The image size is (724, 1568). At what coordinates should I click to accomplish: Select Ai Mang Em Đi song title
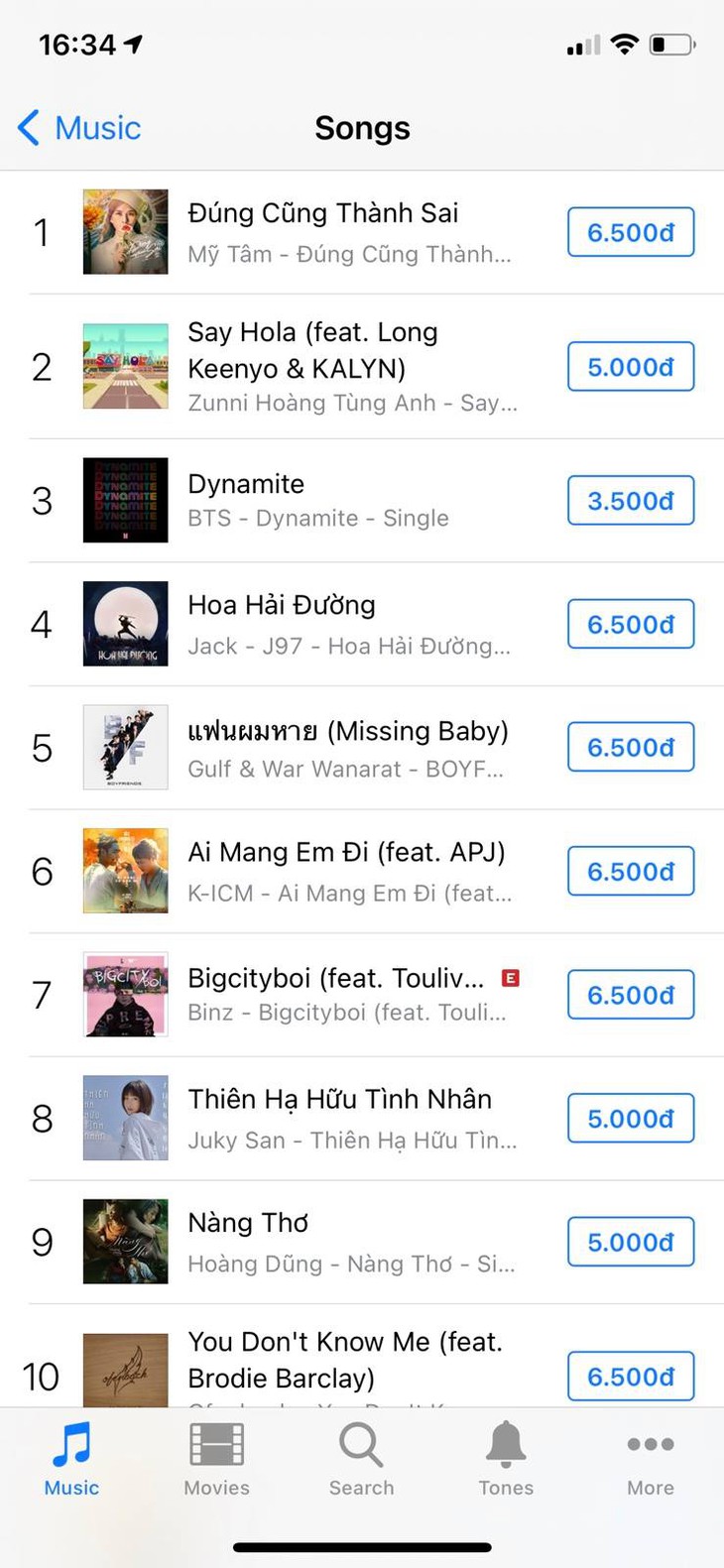346,853
